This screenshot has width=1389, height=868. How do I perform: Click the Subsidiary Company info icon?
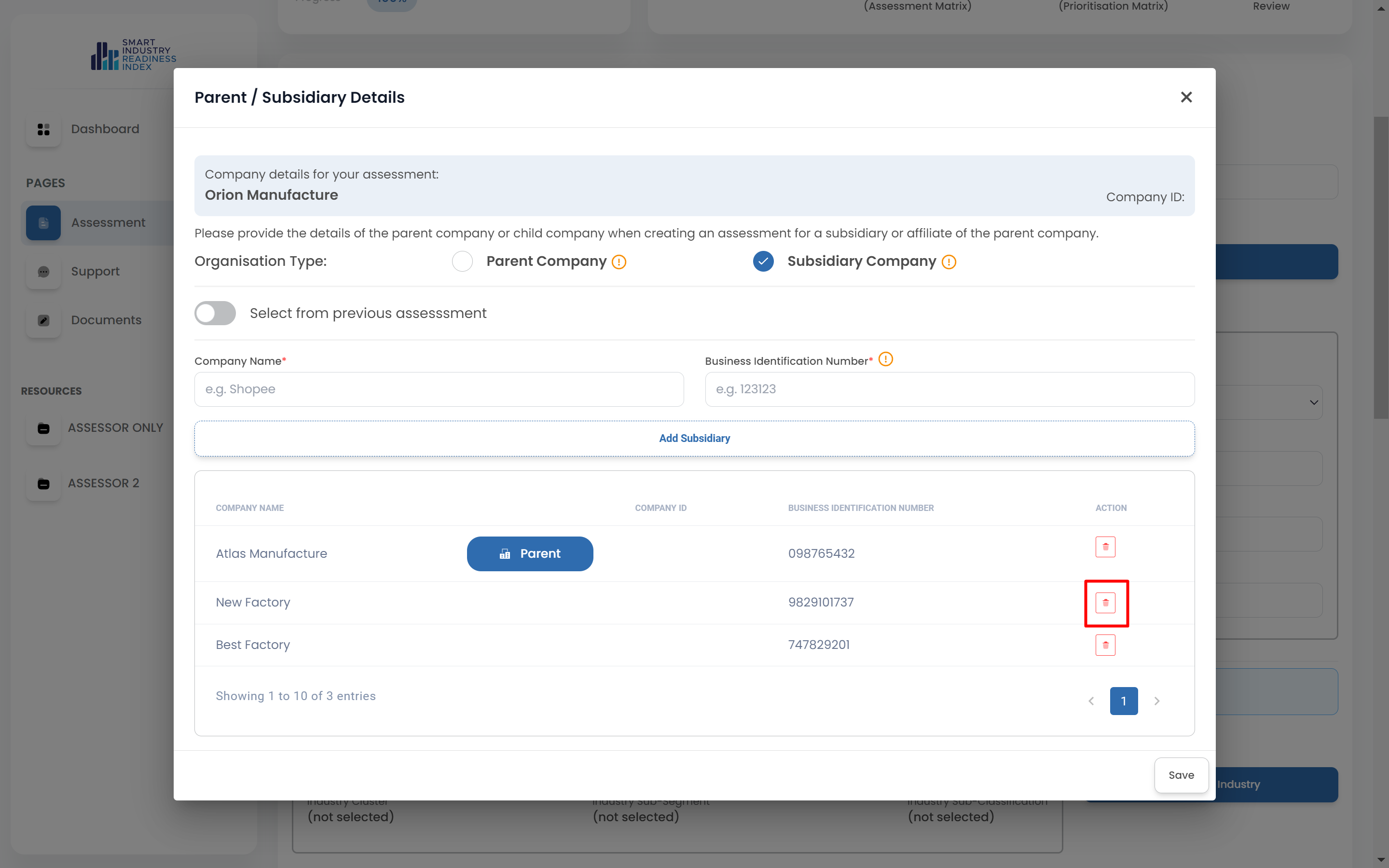coord(949,262)
